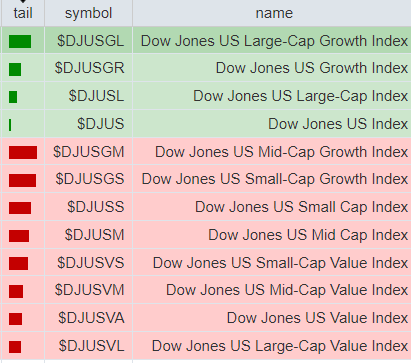This screenshot has height=363, width=411.
Task: Sort table by the tail column header
Action: (23, 13)
